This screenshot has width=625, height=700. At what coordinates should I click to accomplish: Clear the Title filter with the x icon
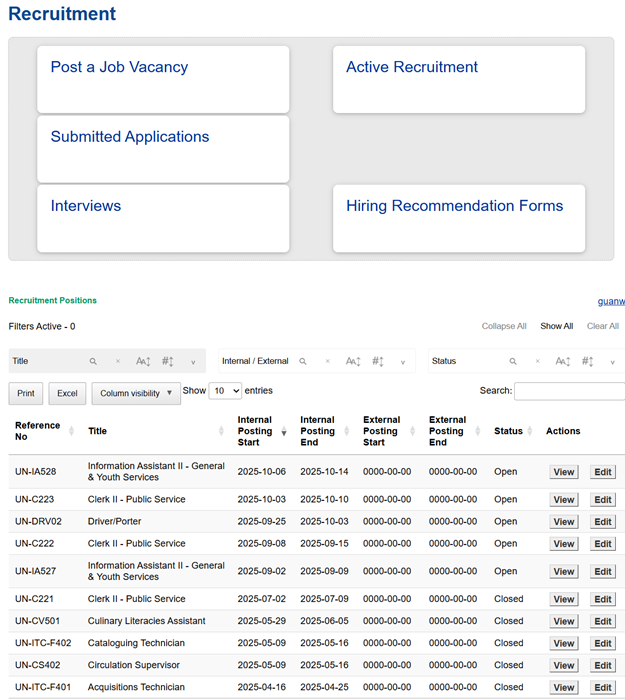(x=117, y=361)
